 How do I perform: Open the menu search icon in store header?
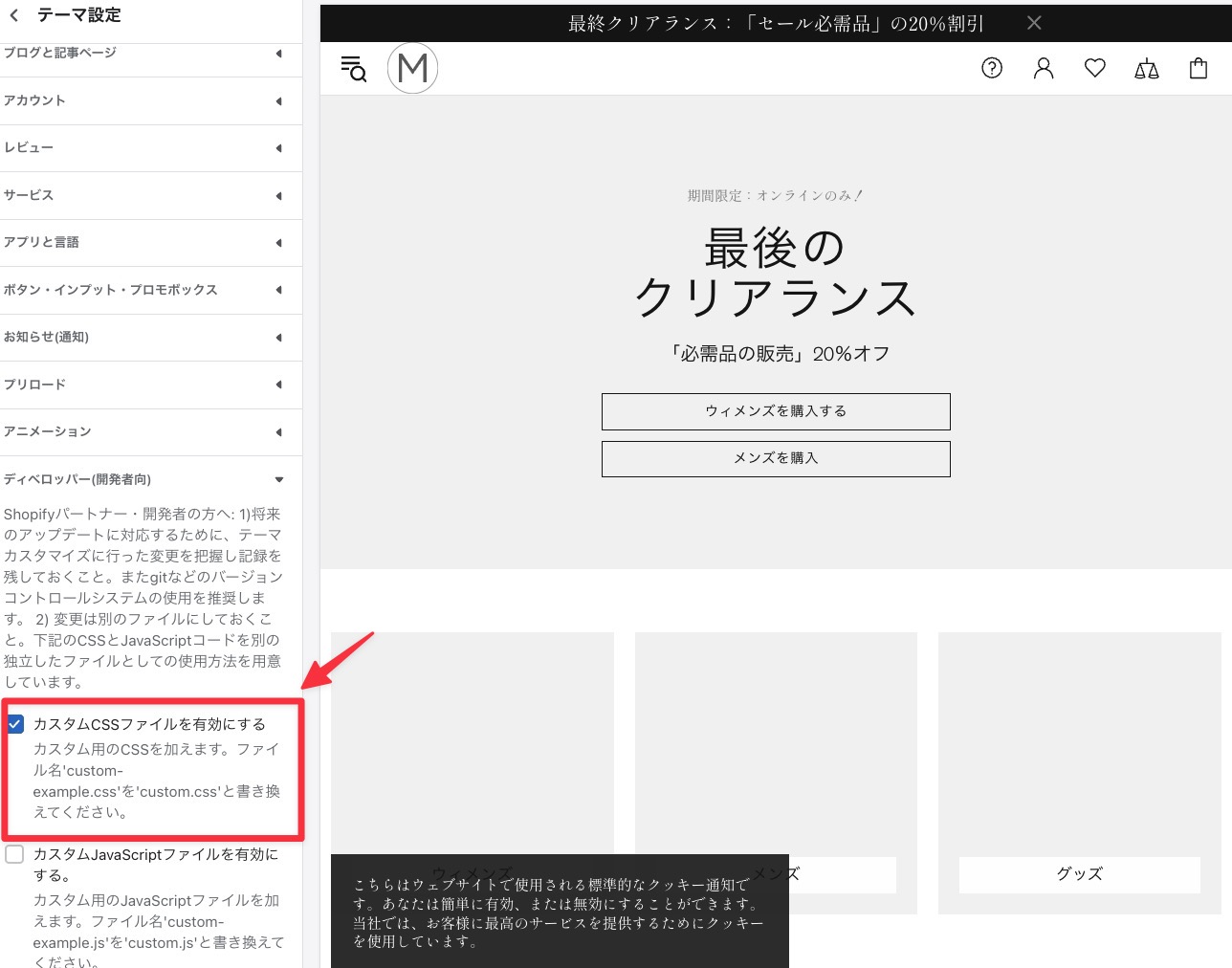pos(354,69)
